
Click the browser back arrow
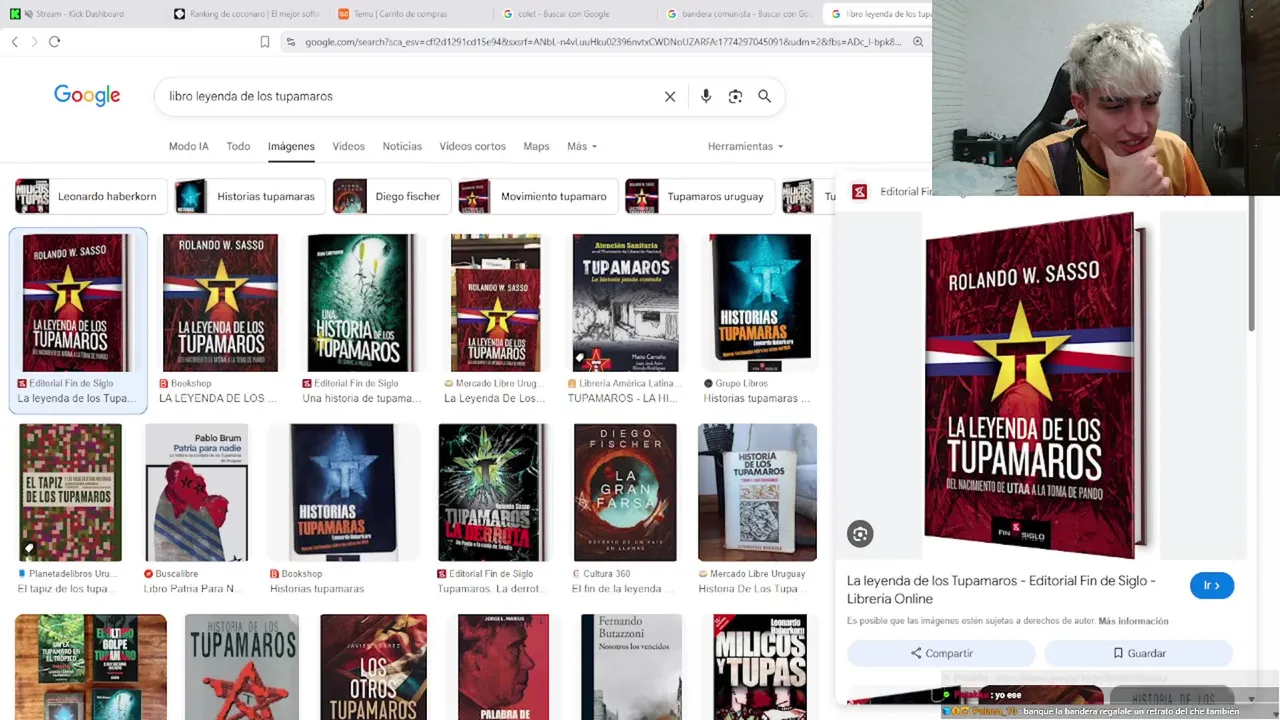(14, 41)
